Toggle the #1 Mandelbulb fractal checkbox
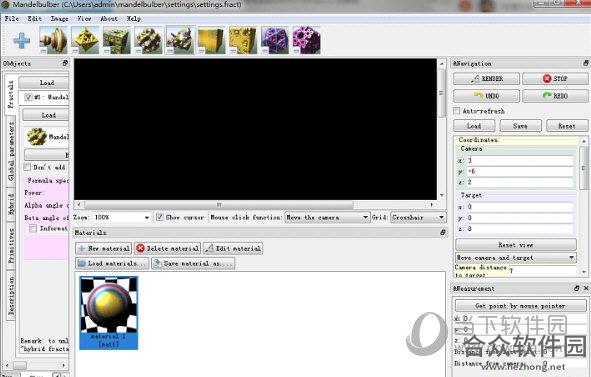 [28, 97]
